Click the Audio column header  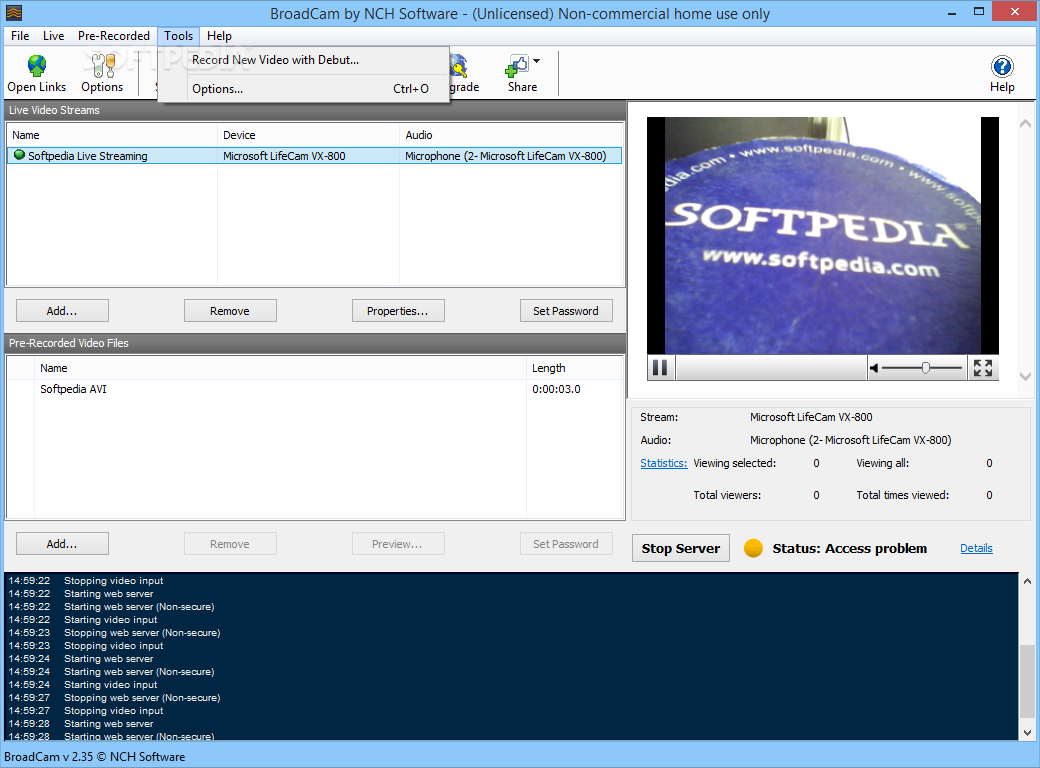coord(511,135)
